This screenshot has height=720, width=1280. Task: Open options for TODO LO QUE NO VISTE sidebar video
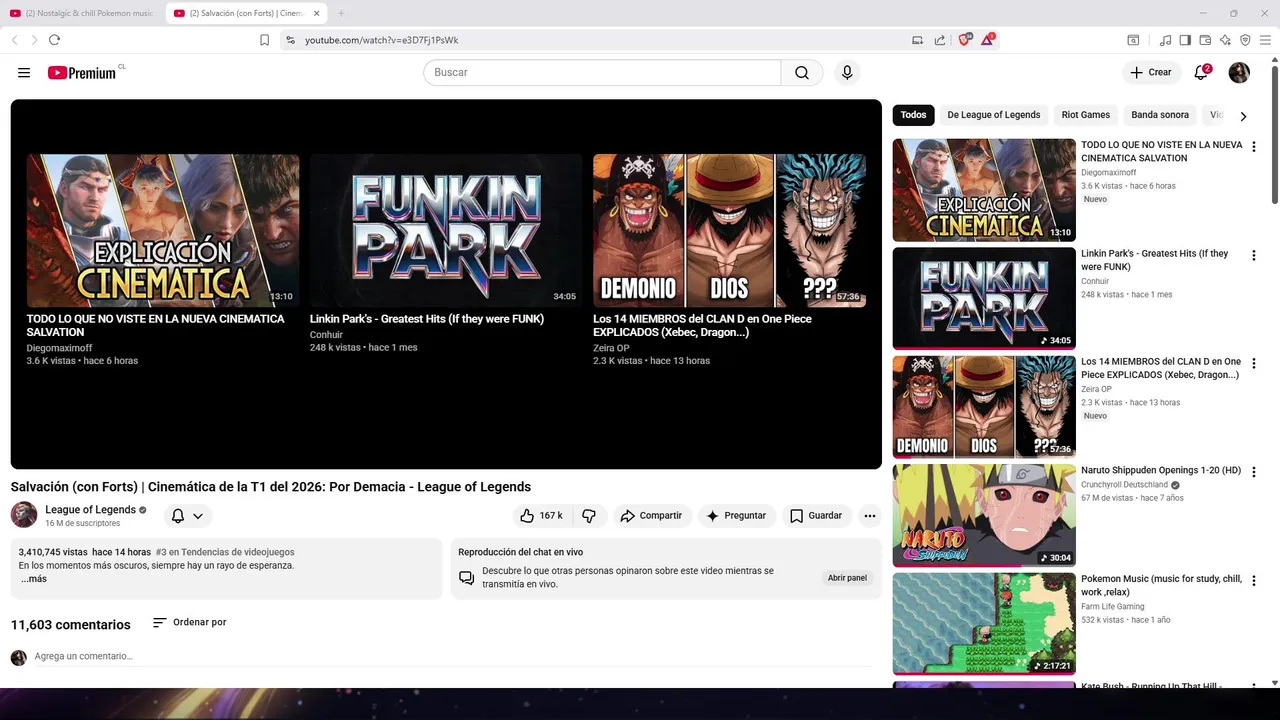point(1254,147)
